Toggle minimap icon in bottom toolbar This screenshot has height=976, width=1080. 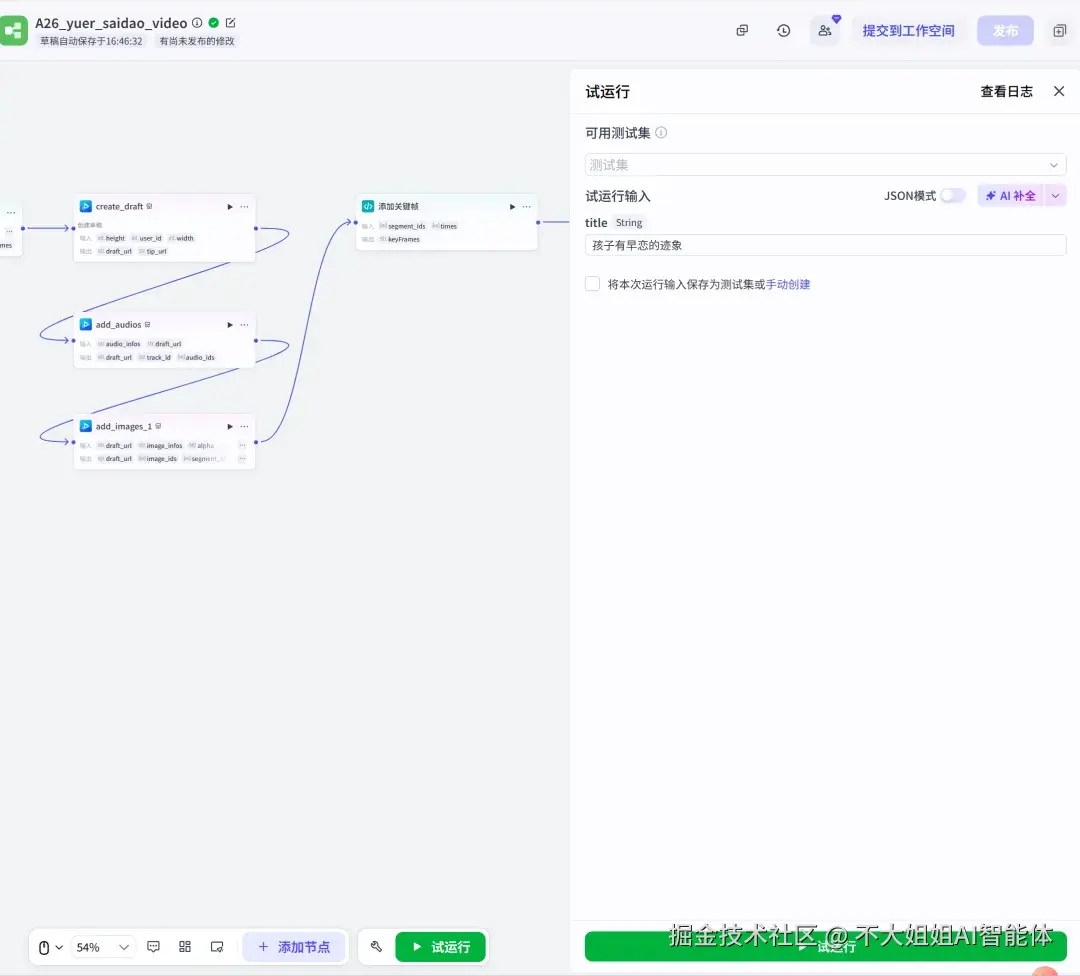pos(217,947)
